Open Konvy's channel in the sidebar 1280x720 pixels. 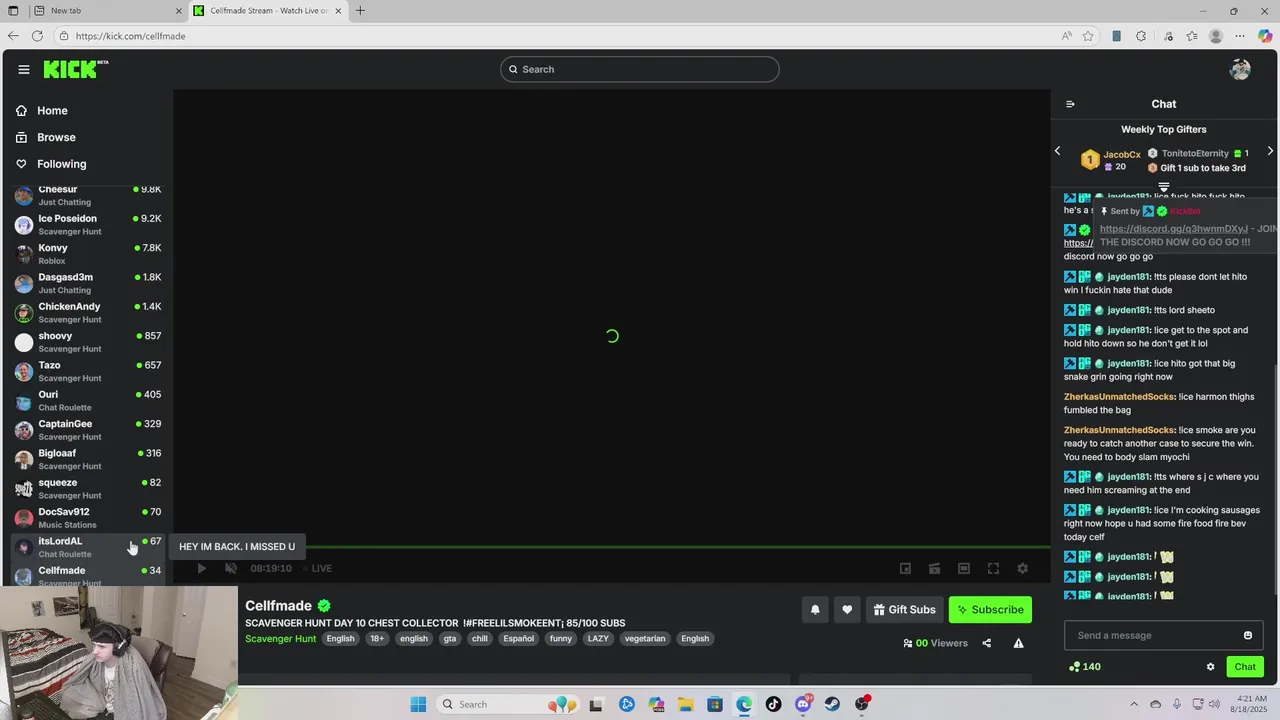[x=88, y=254]
